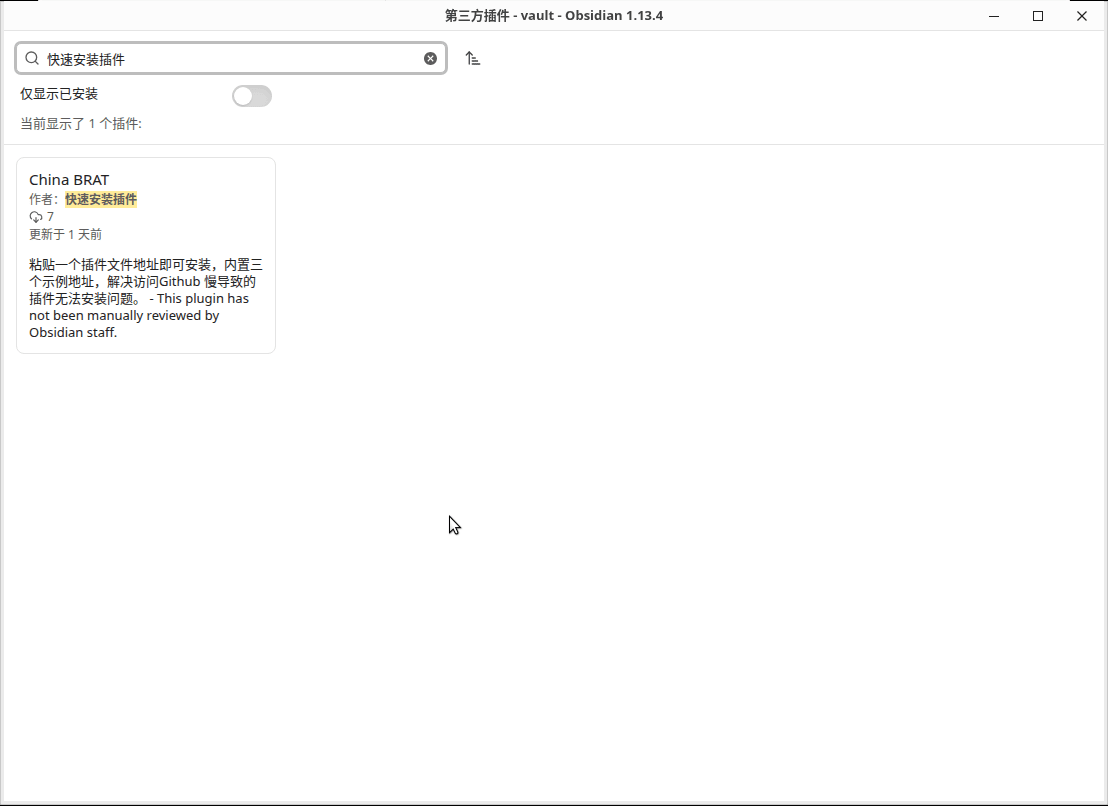Click the China BRAT plugin title
This screenshot has width=1108, height=806.
point(69,179)
